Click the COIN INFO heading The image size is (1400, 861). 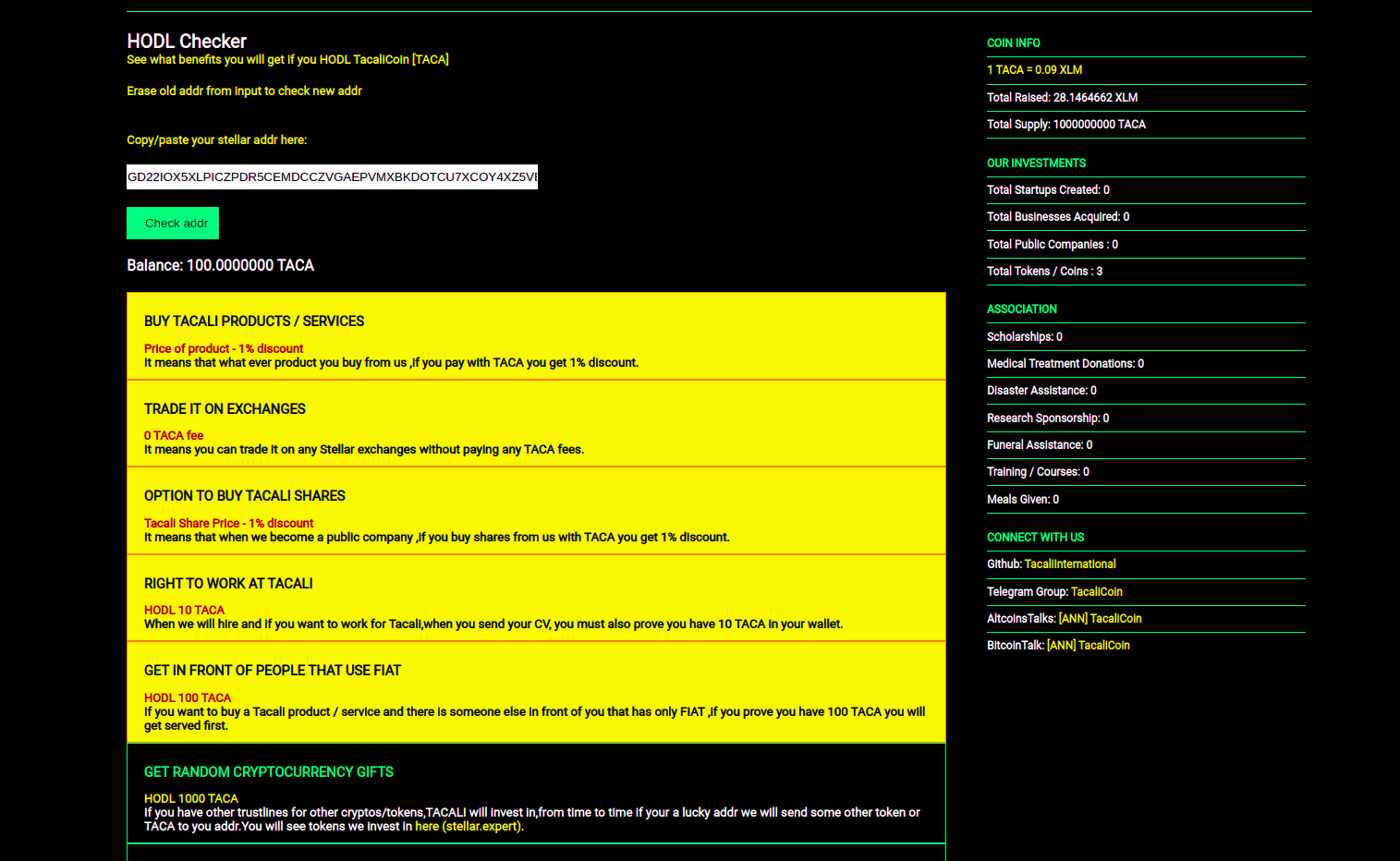coord(1013,42)
